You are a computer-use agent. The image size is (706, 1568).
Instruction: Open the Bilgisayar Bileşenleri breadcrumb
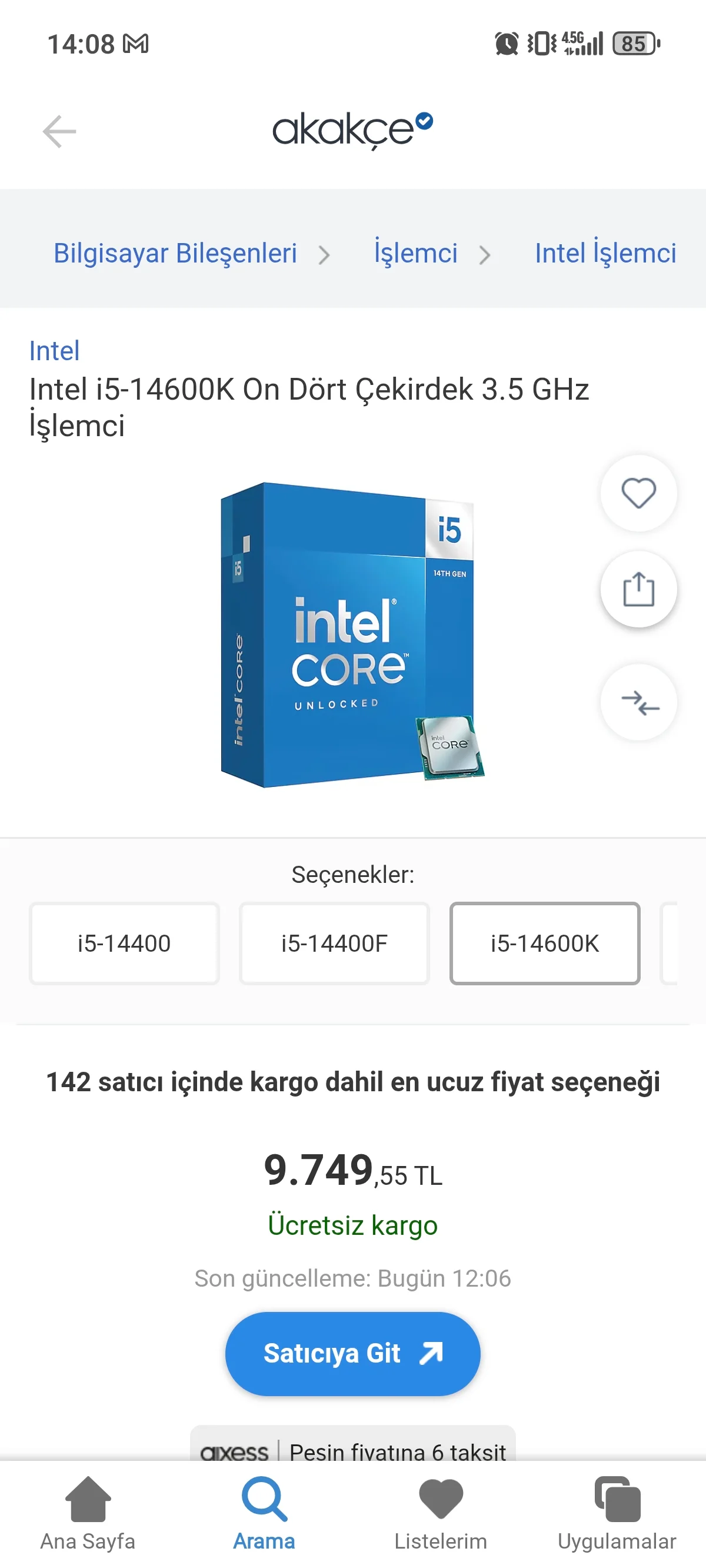coord(175,253)
